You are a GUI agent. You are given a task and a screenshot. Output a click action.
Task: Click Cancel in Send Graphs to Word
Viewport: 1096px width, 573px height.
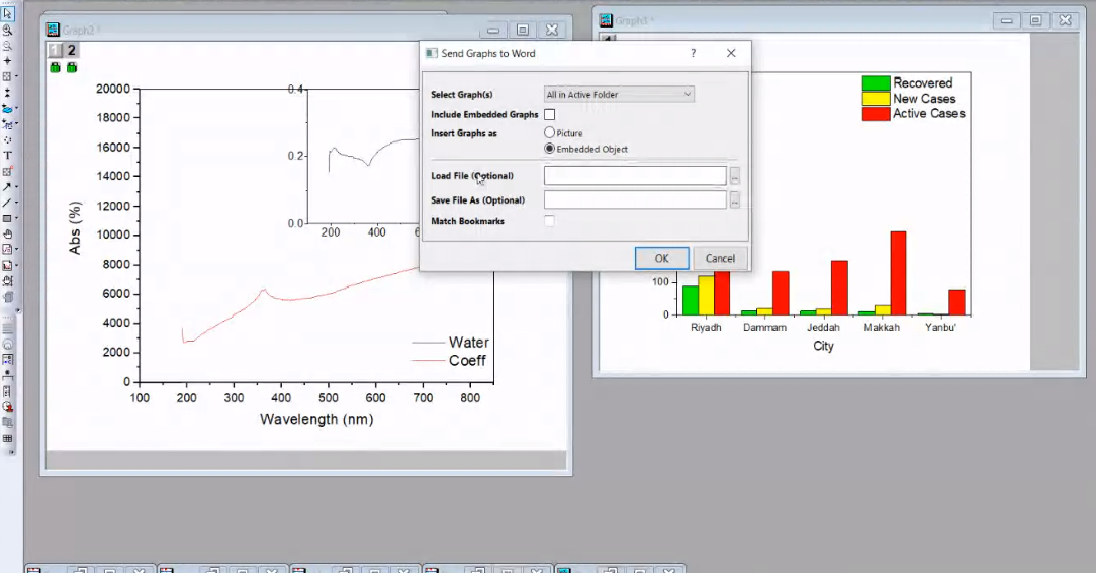tap(720, 259)
